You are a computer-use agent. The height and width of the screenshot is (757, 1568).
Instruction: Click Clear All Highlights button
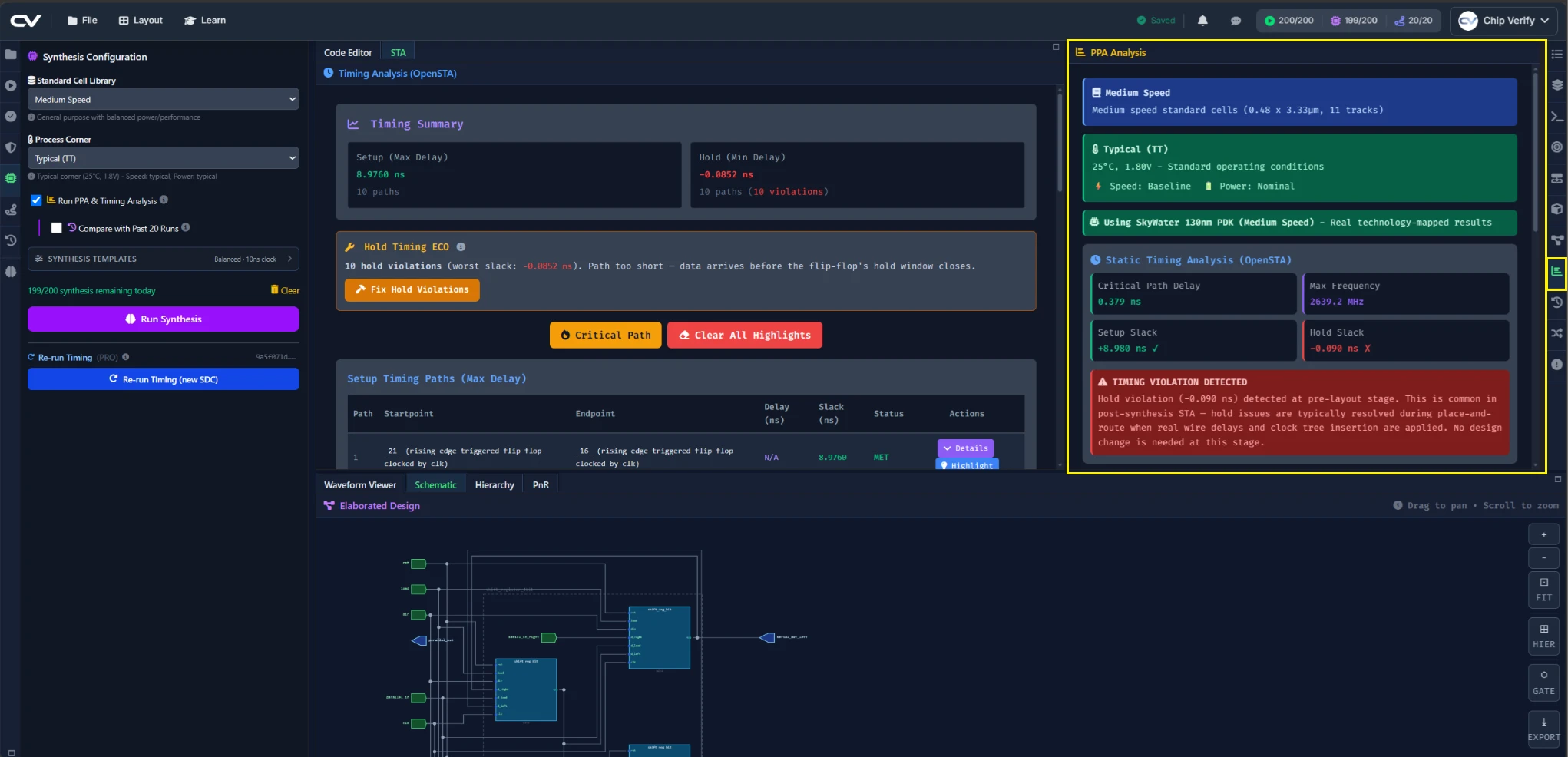coord(745,335)
